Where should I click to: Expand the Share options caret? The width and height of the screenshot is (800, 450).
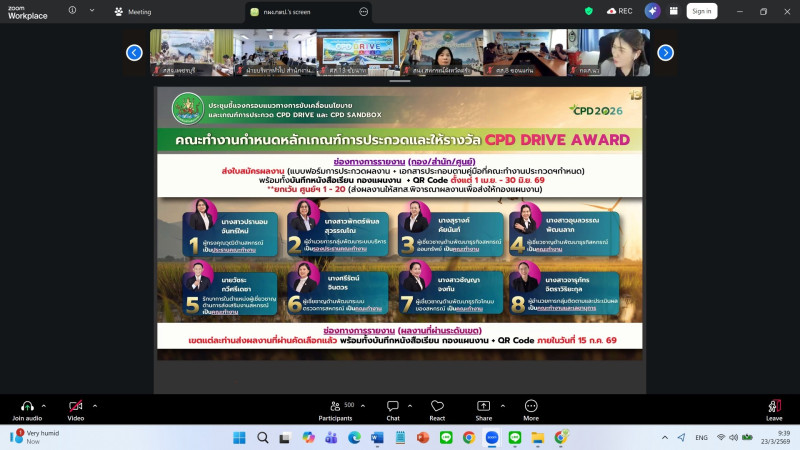[x=504, y=405]
